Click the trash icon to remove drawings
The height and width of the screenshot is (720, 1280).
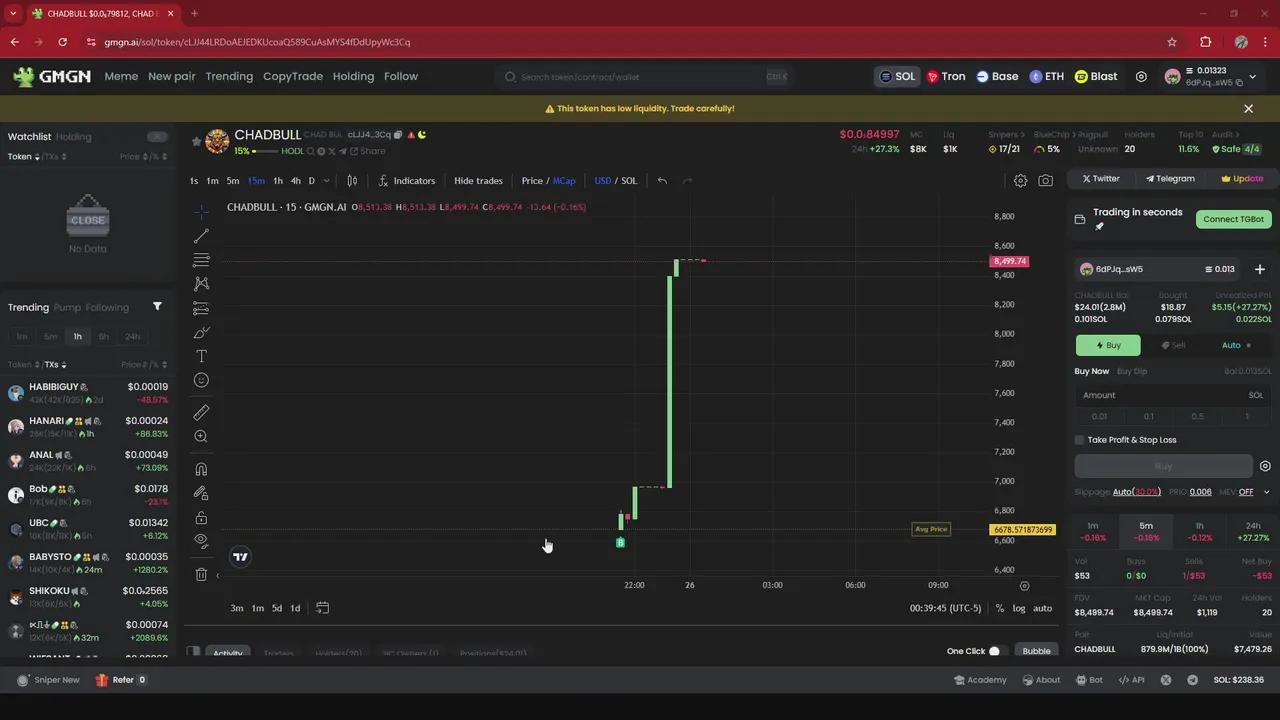[201, 574]
